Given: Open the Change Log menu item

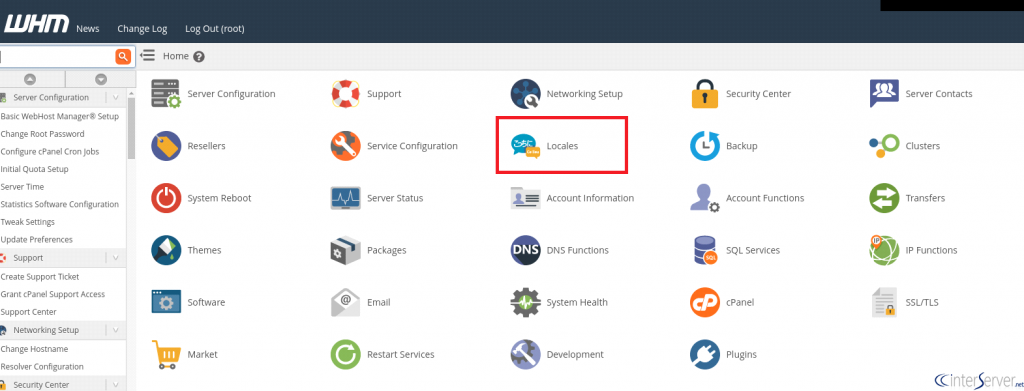Looking at the screenshot, I should (142, 29).
